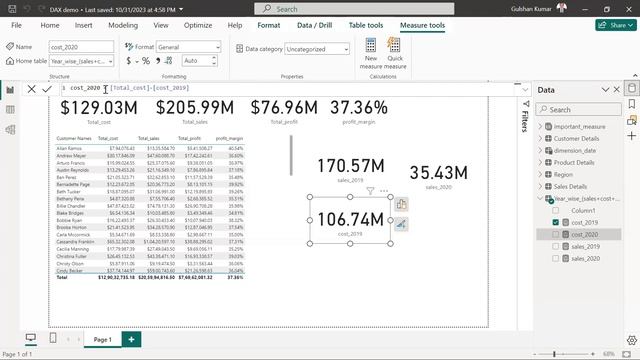640x360 pixels.
Task: Expand the Product Details table
Action: (540, 162)
